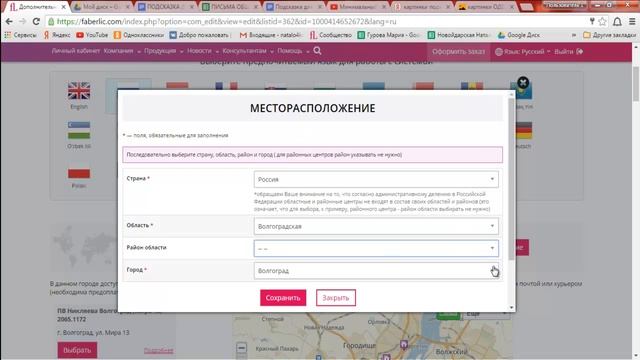Click the saved-password key icon
This screenshot has width=640, height=360.
(x=592, y=22)
